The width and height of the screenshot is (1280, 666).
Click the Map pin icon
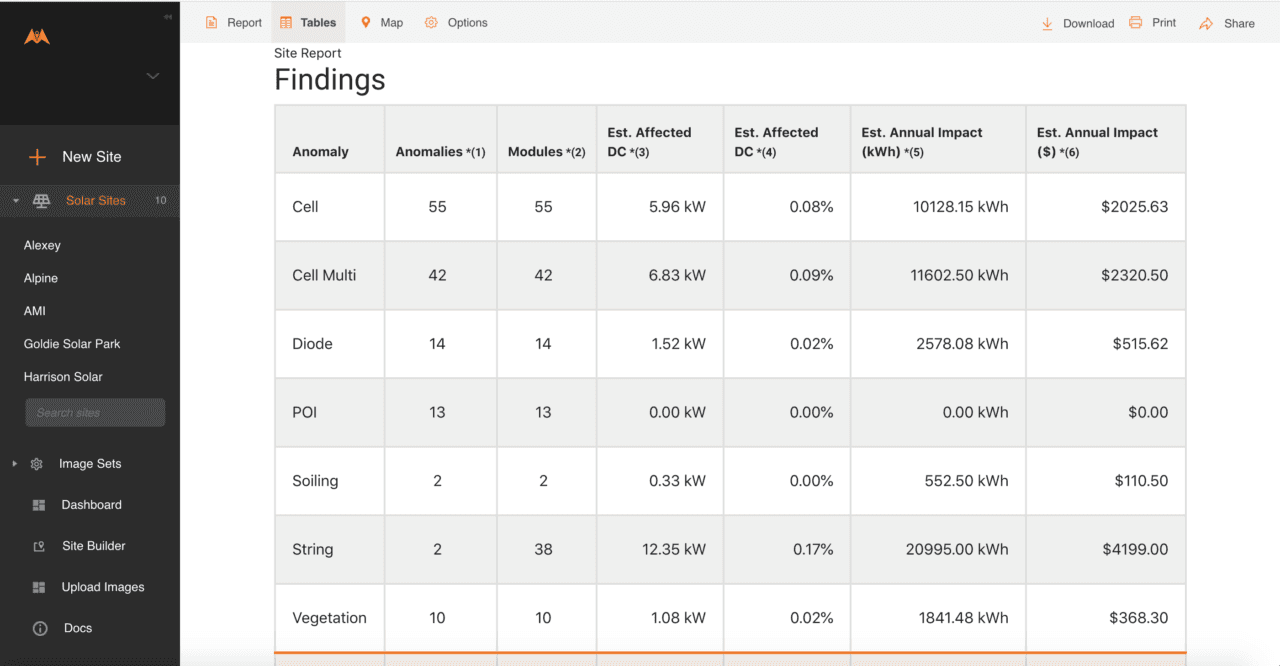366,22
